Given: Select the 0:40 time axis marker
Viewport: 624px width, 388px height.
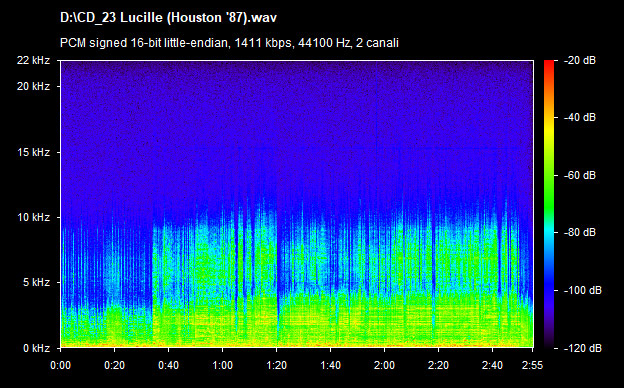Looking at the screenshot, I should (x=168, y=365).
